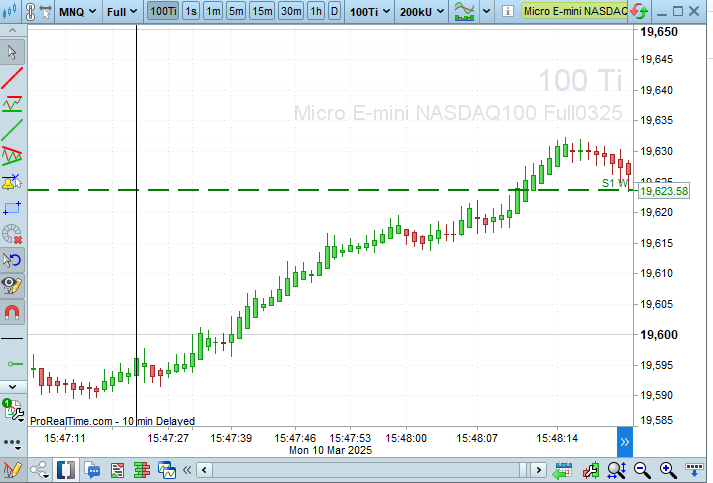This screenshot has height=483, width=713.
Task: Open the three-dots more options menu
Action: (12, 443)
